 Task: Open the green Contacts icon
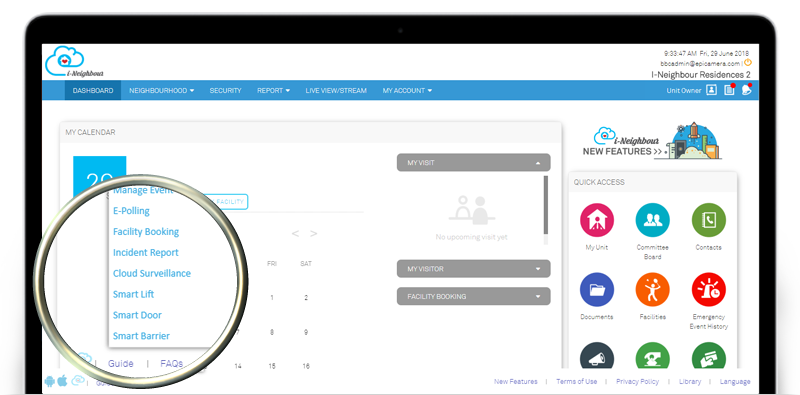pyautogui.click(x=708, y=220)
